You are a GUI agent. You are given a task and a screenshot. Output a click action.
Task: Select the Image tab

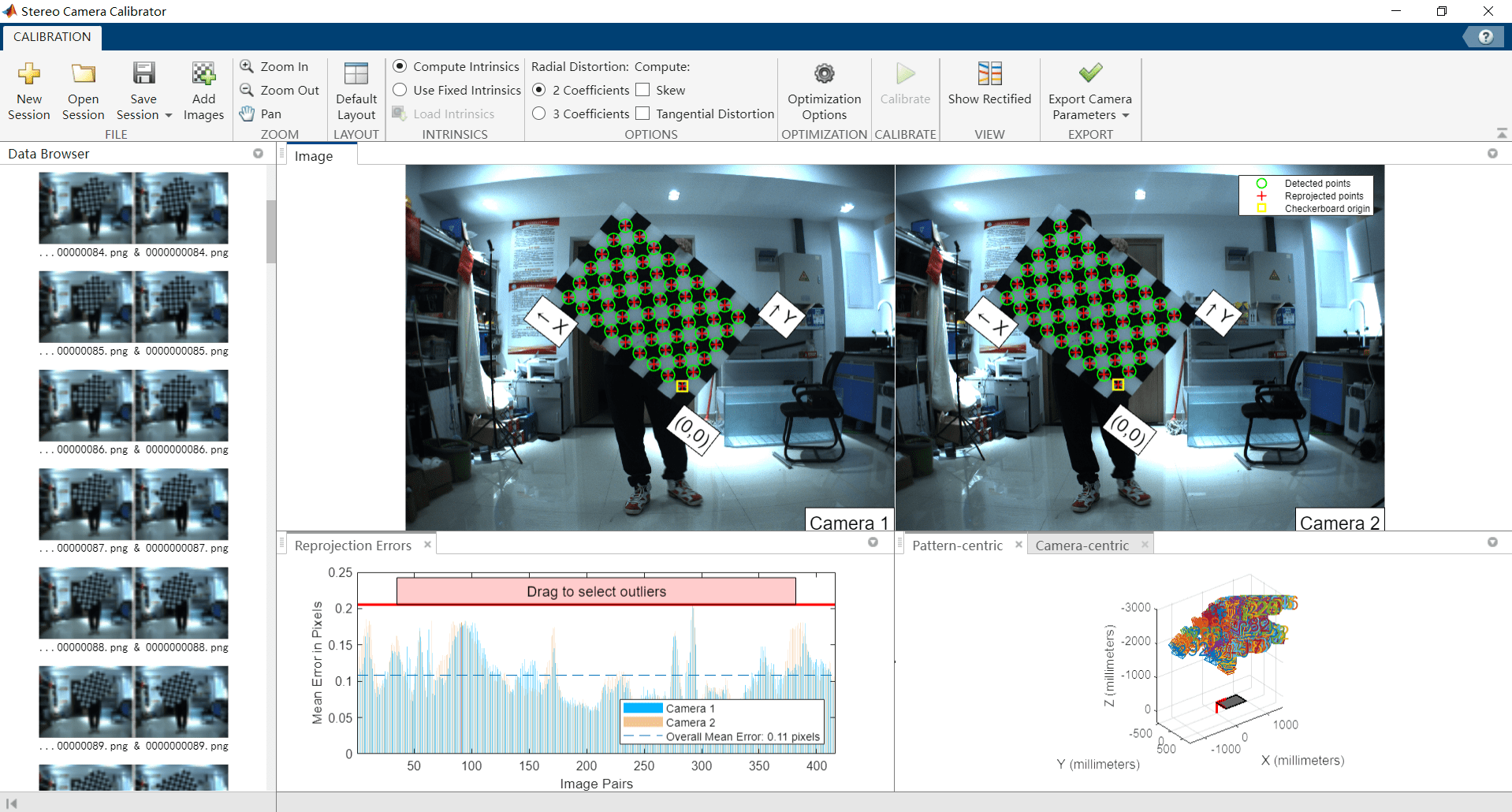pos(315,155)
